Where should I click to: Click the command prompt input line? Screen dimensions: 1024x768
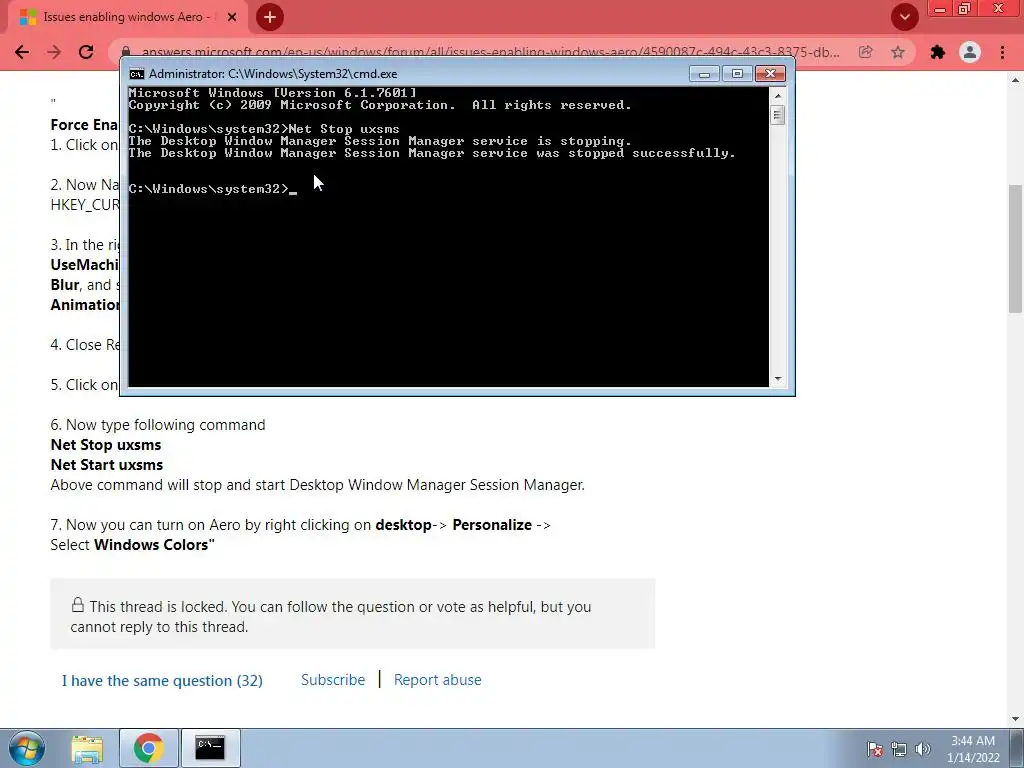pyautogui.click(x=212, y=189)
